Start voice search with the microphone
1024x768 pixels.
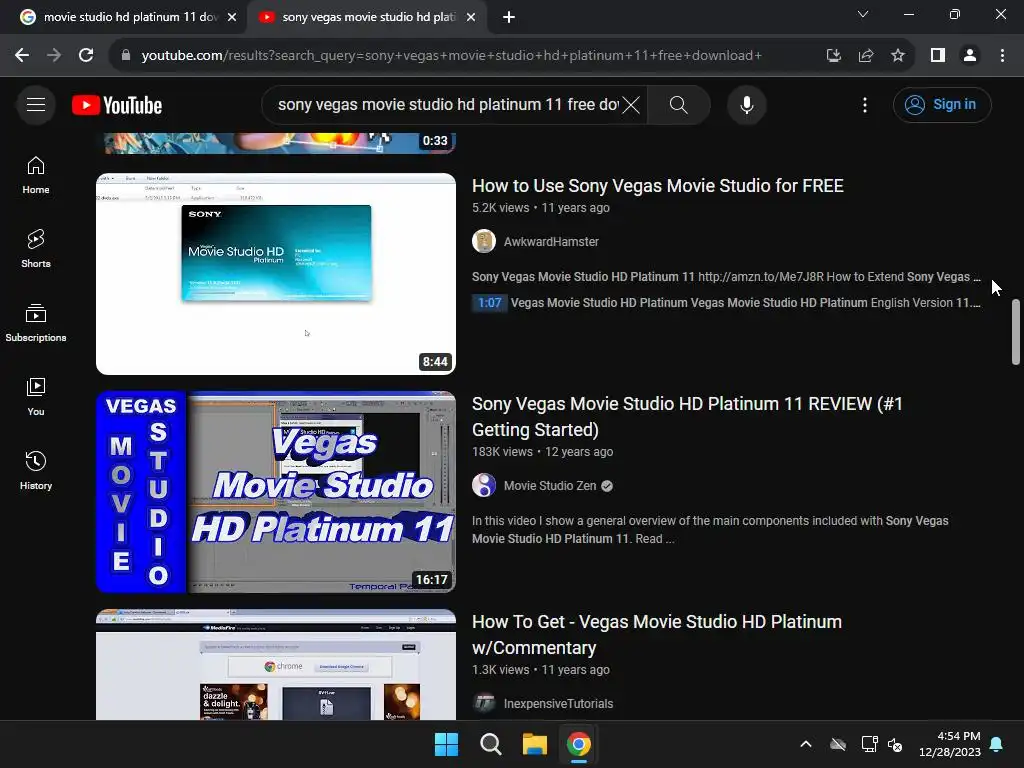746,104
